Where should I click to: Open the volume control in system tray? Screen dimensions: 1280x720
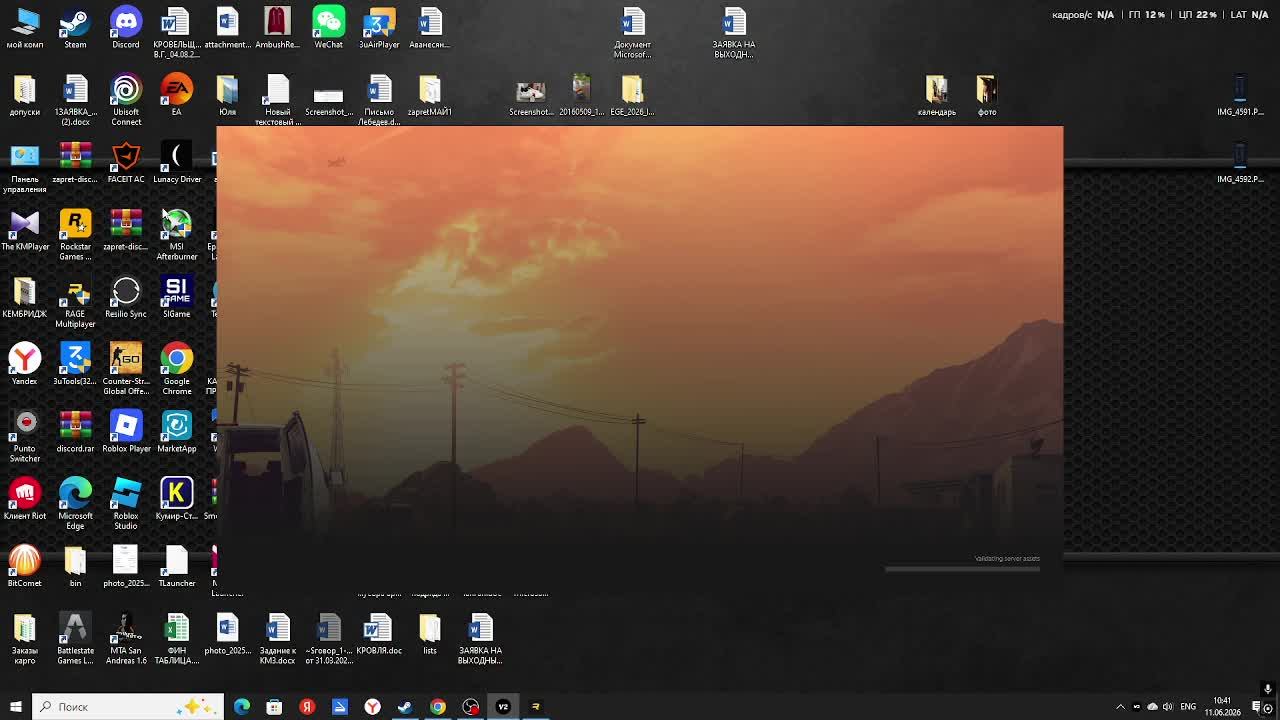click(x=1169, y=707)
